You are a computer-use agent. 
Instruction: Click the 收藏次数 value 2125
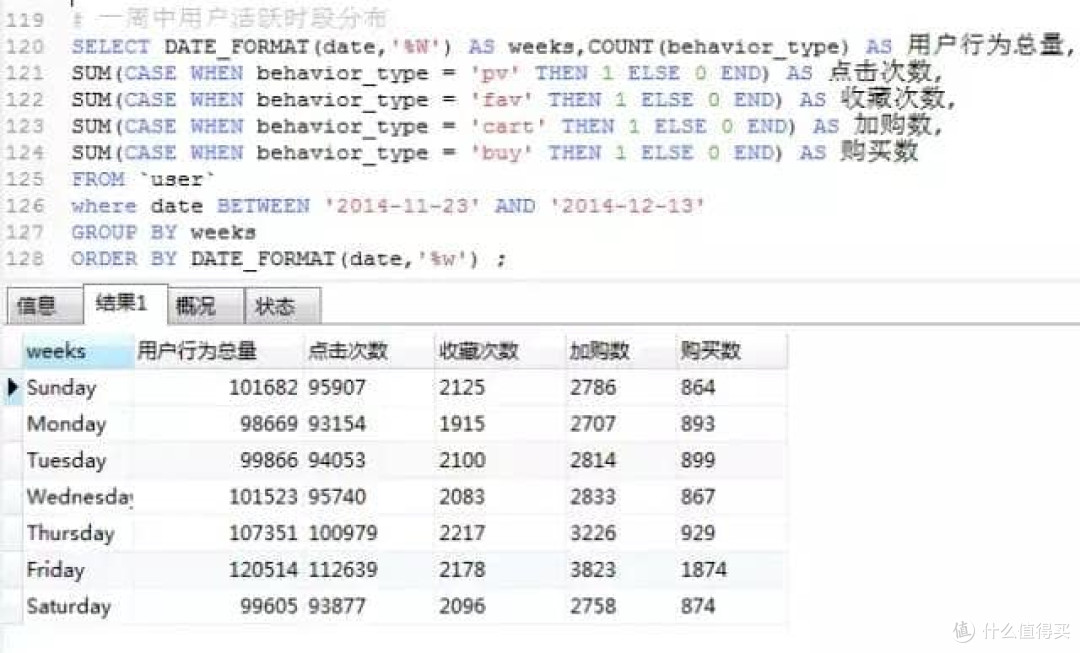click(x=462, y=387)
